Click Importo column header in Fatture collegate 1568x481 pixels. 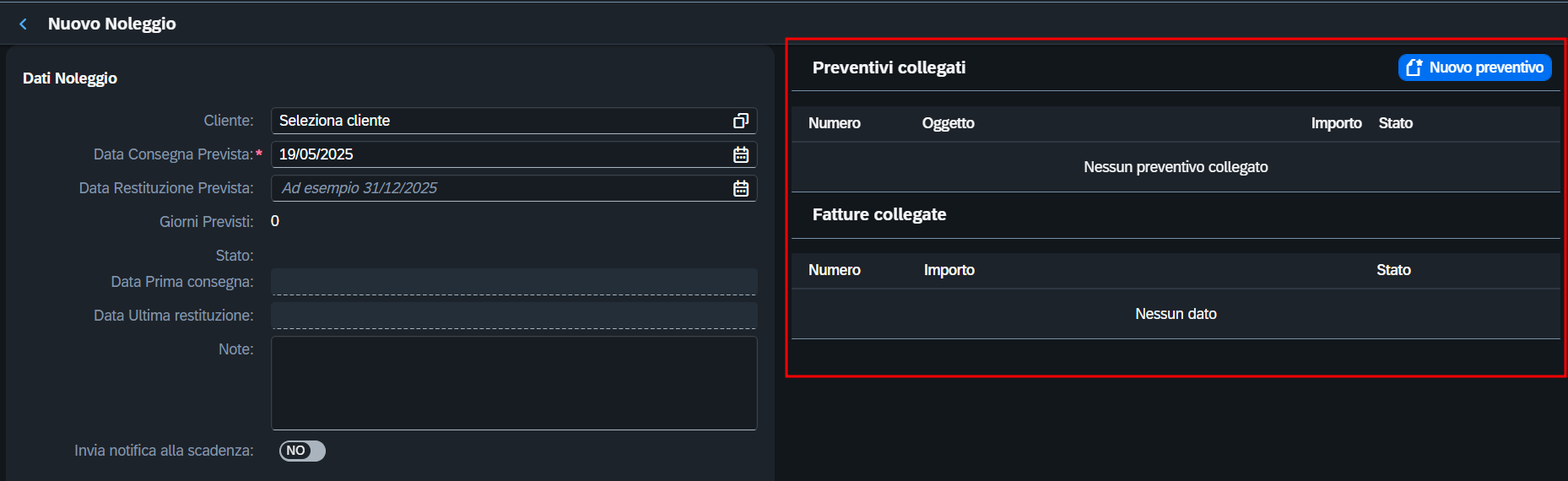click(949, 270)
